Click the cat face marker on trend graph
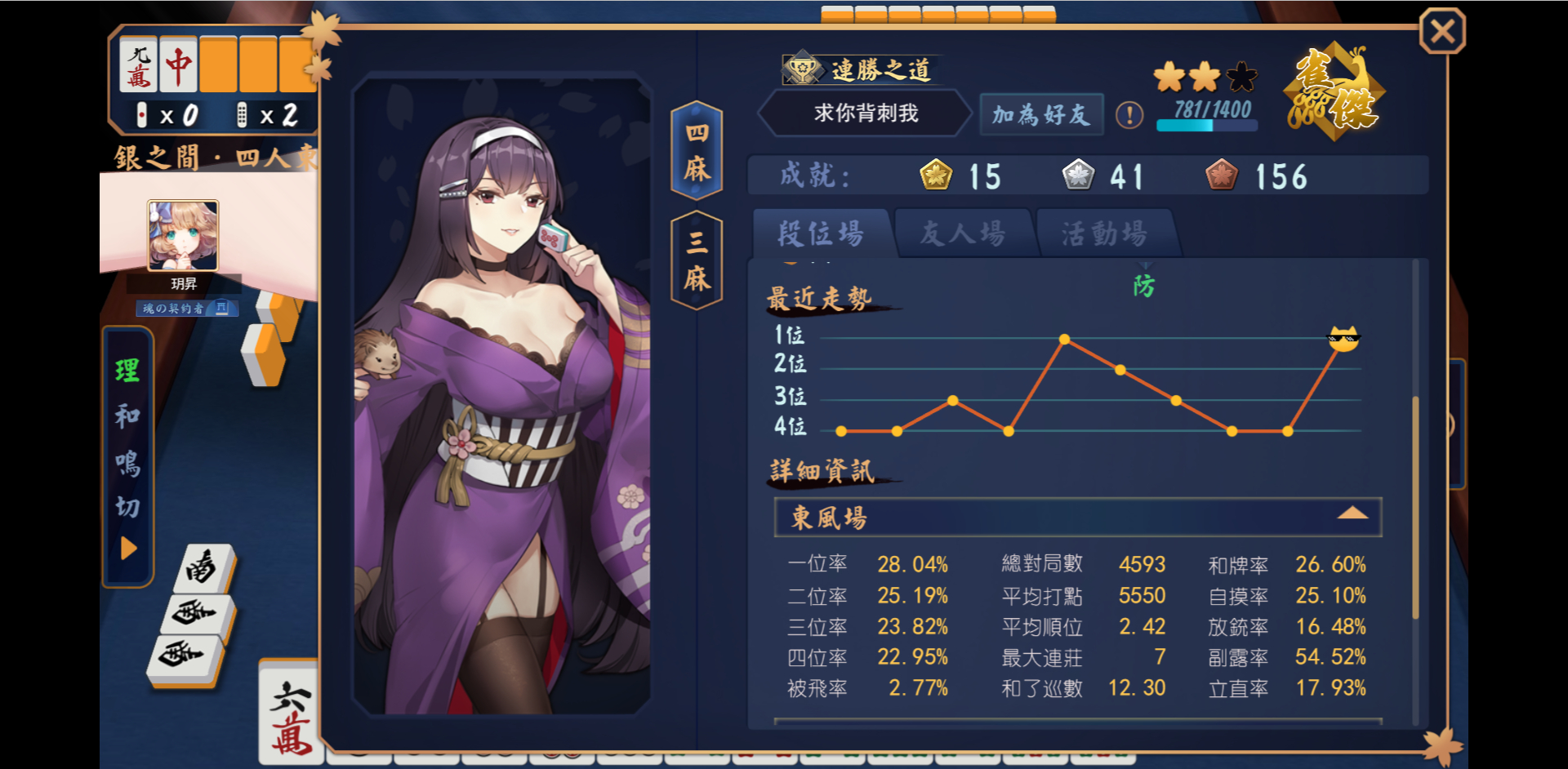This screenshot has width=1568, height=769. click(1343, 338)
